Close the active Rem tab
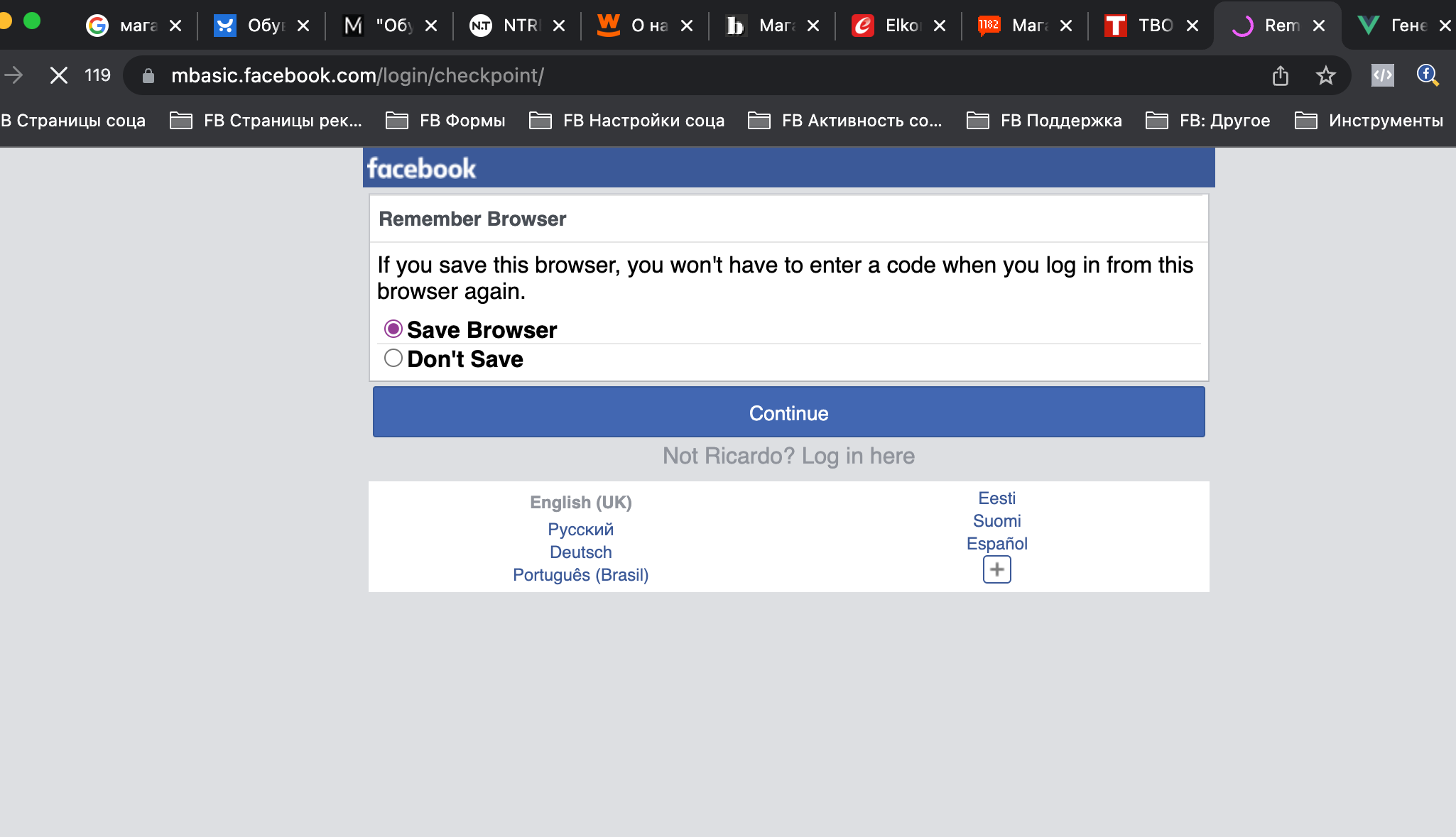The height and width of the screenshot is (837, 1456). tap(1319, 26)
